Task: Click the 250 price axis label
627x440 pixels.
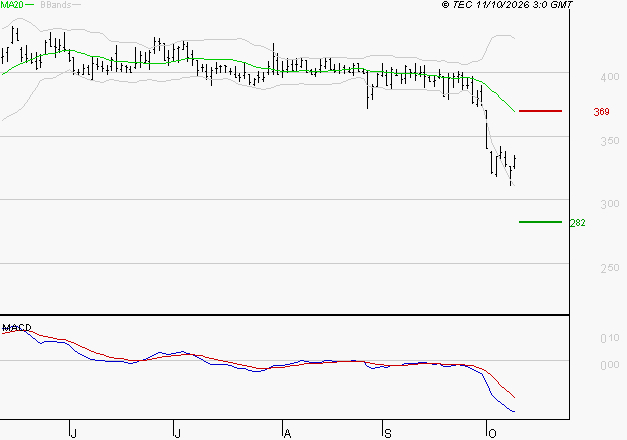Action: pyautogui.click(x=610, y=268)
